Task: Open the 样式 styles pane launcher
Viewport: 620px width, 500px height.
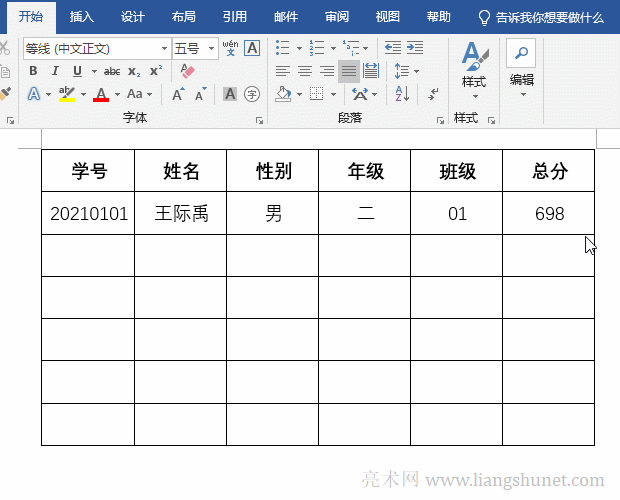Action: pos(491,120)
